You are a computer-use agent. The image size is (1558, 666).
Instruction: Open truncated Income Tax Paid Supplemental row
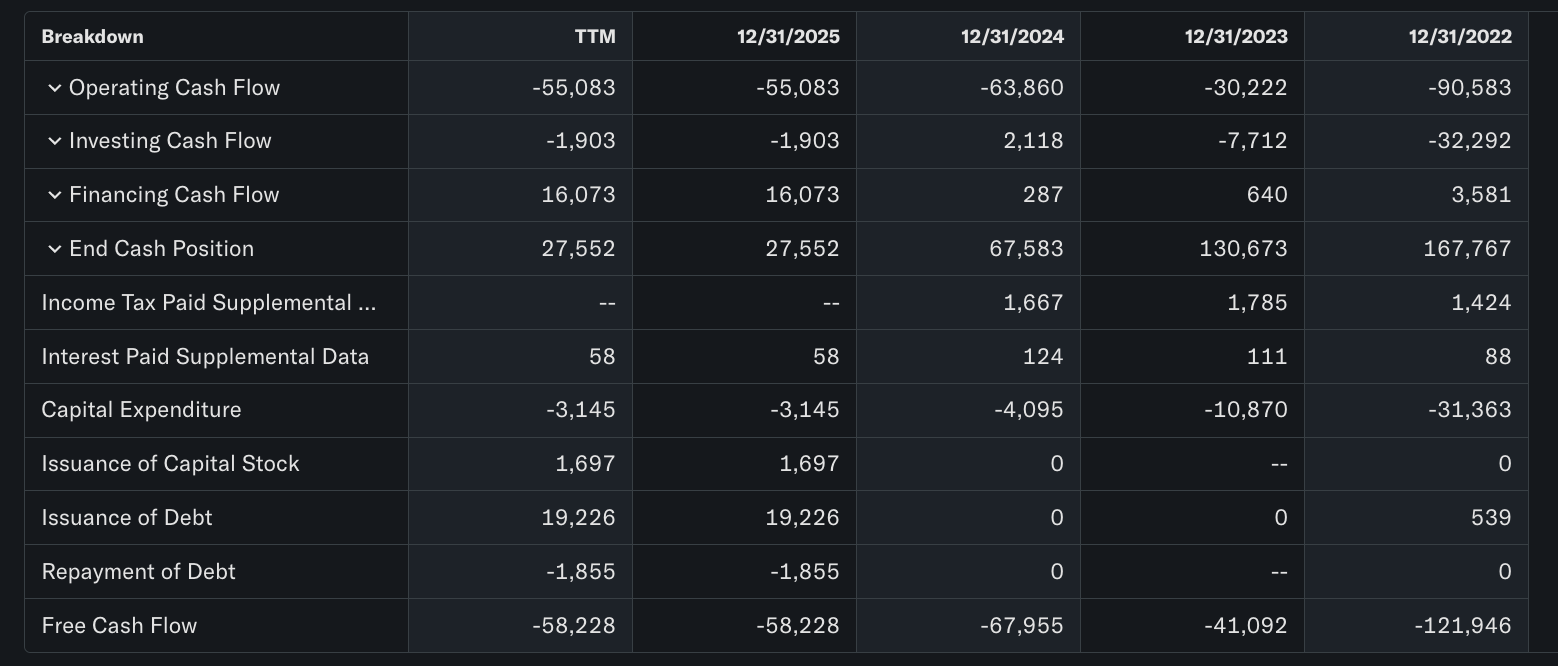pos(210,302)
